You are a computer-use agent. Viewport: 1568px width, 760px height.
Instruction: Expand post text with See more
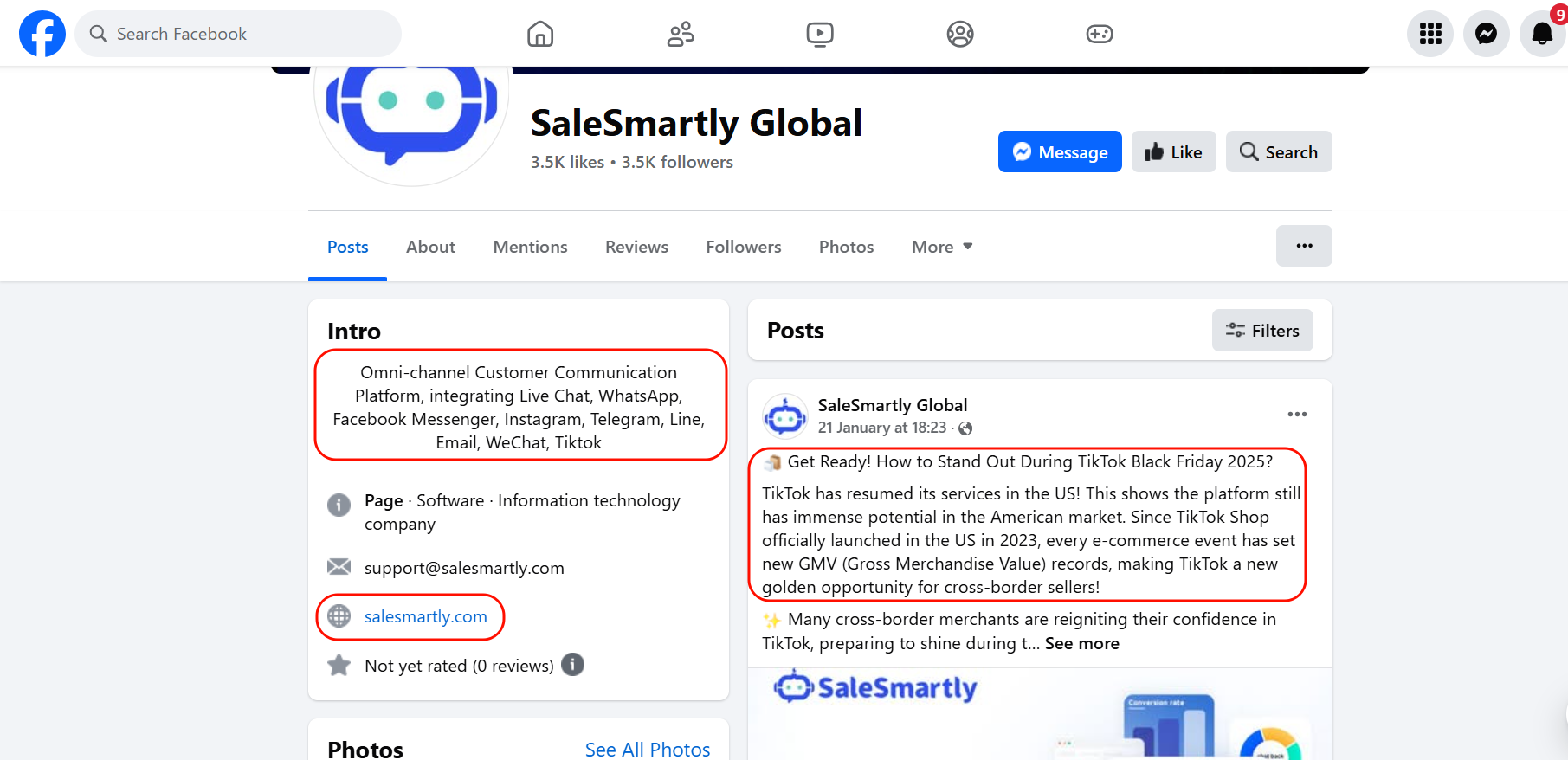tap(1081, 643)
